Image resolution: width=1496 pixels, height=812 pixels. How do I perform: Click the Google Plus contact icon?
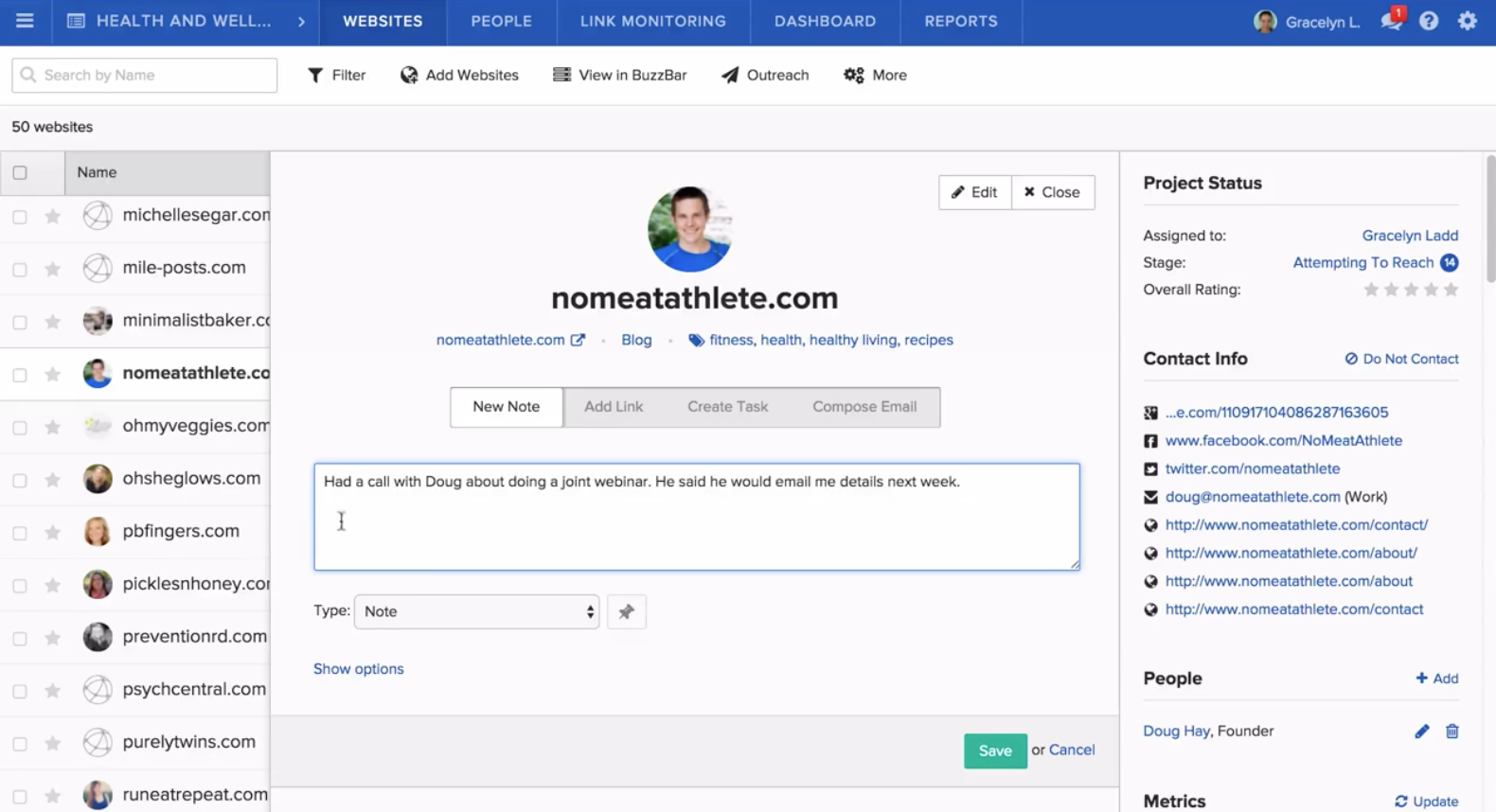coord(1150,413)
